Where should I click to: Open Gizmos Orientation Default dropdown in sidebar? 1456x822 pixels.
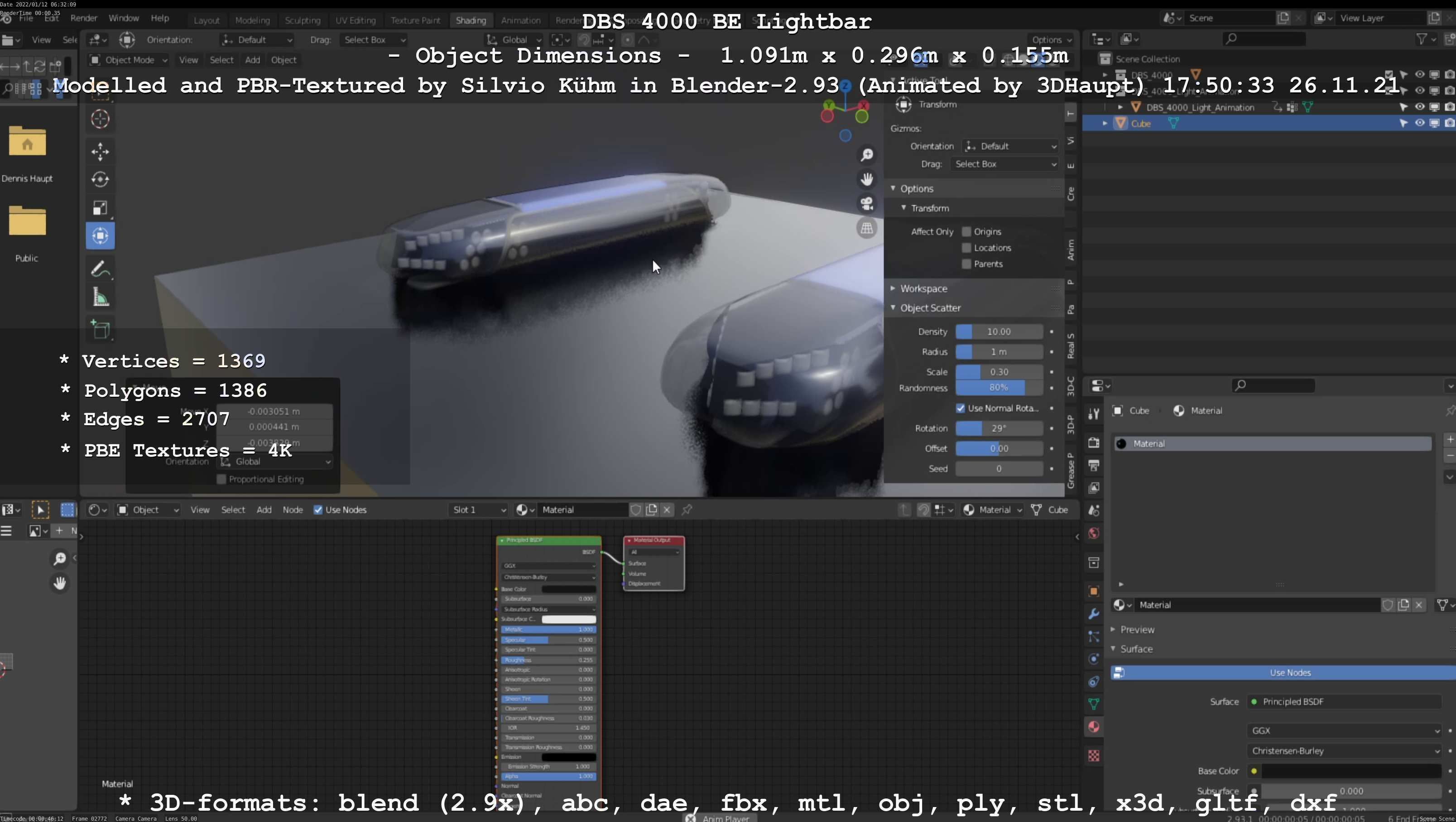coord(1009,146)
